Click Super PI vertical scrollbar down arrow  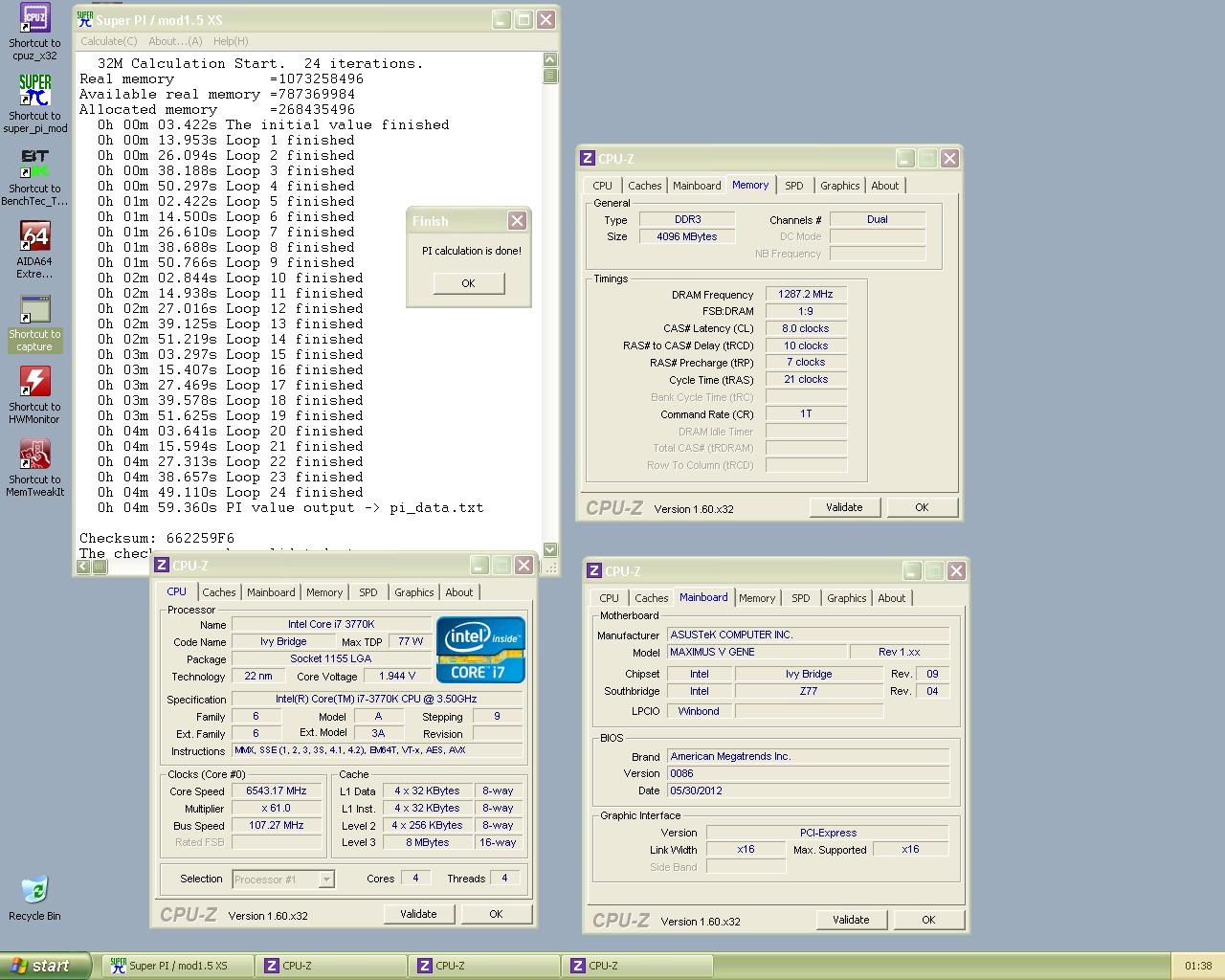(550, 549)
